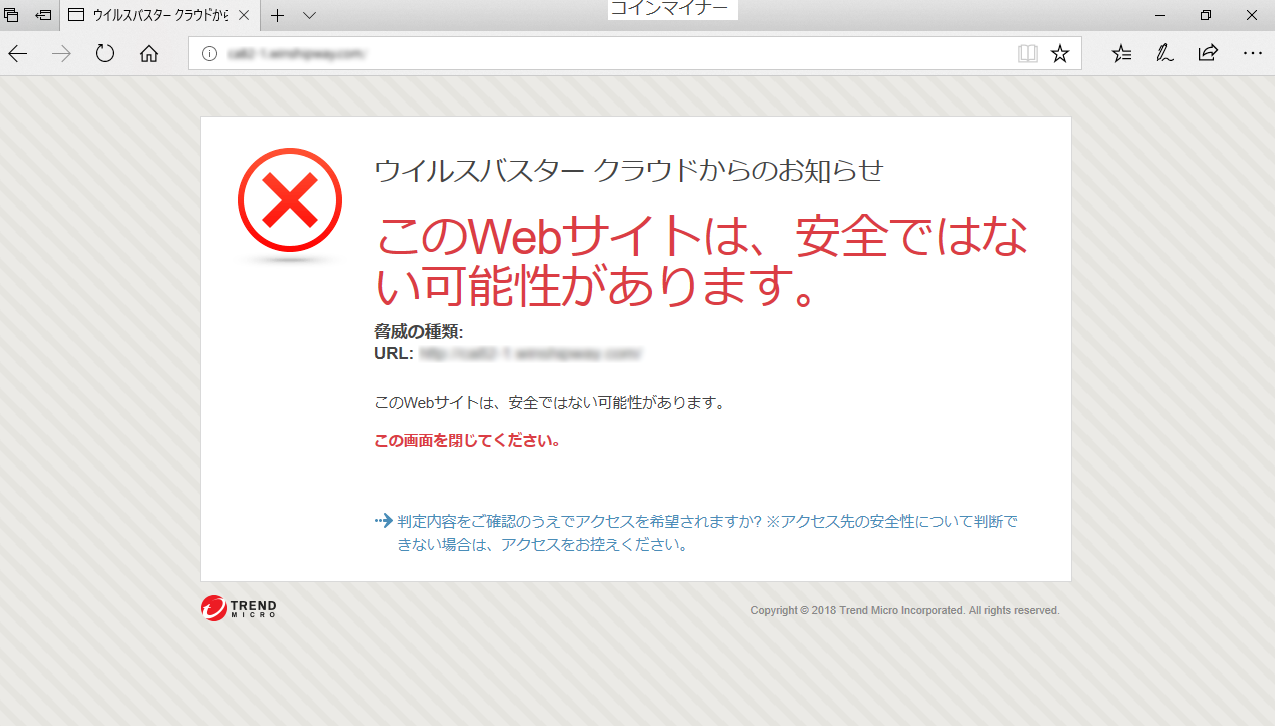The width and height of the screenshot is (1275, 726).
Task: Refresh the current page
Action: [105, 54]
